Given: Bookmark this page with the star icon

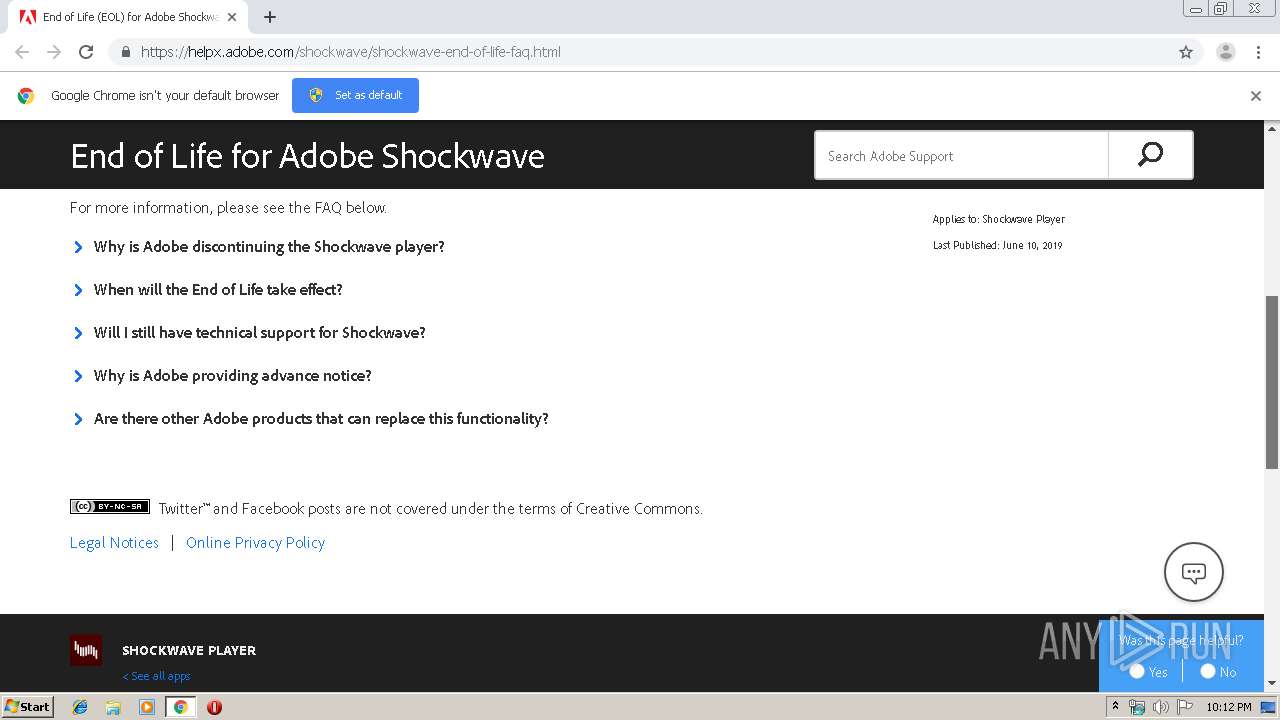Looking at the screenshot, I should pyautogui.click(x=1186, y=52).
